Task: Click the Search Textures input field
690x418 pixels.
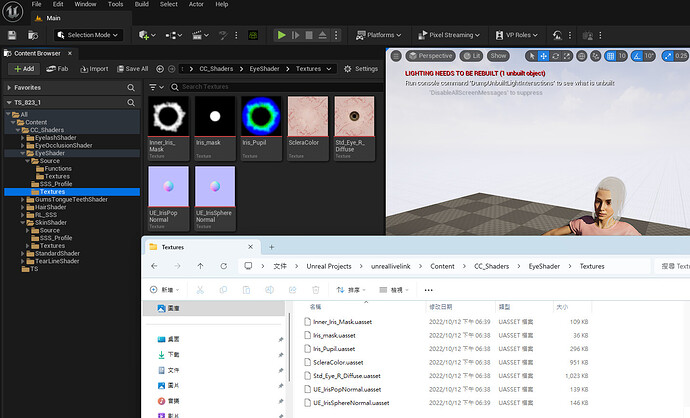Action: pos(277,87)
